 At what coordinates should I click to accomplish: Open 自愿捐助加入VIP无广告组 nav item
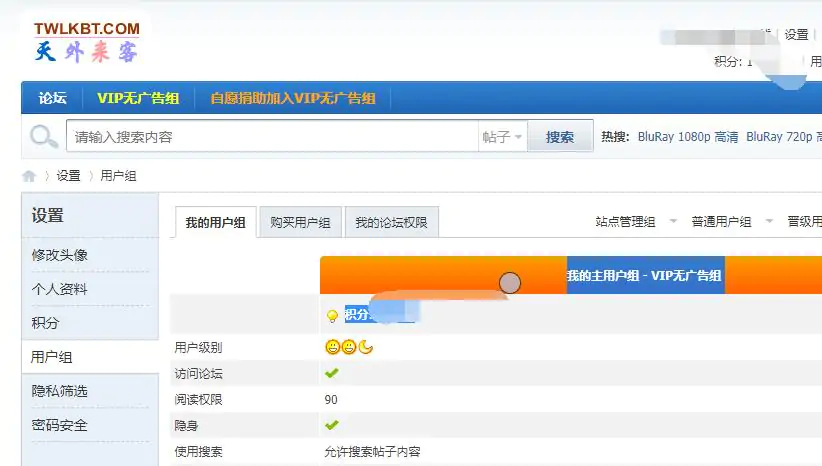(293, 98)
